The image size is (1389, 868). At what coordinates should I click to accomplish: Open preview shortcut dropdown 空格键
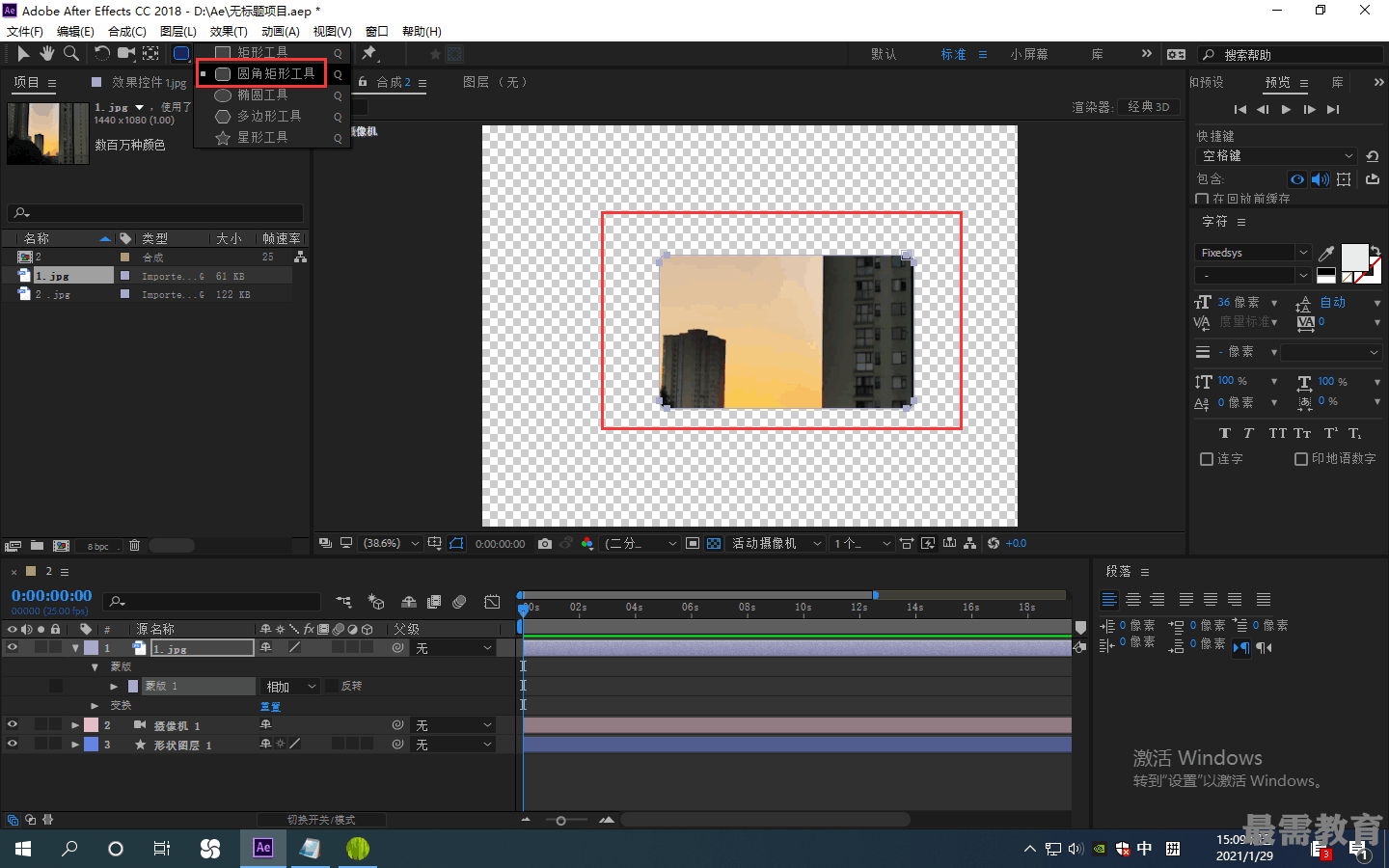tap(1276, 156)
